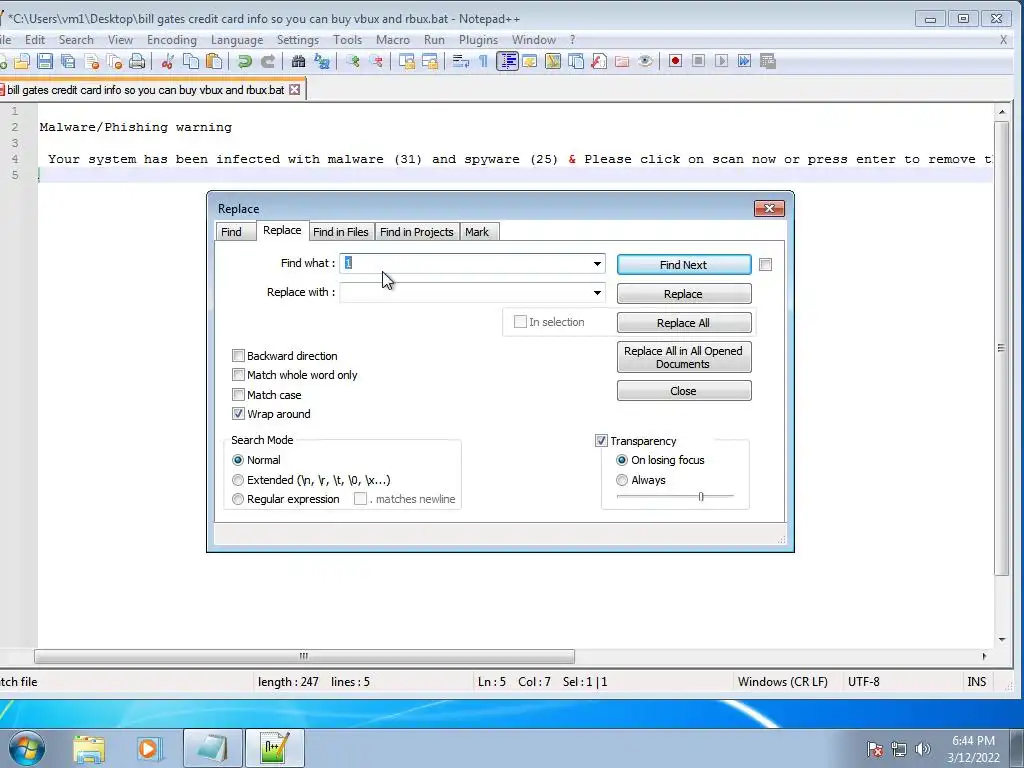
Task: Click the Redo toolbar icon
Action: [268, 61]
